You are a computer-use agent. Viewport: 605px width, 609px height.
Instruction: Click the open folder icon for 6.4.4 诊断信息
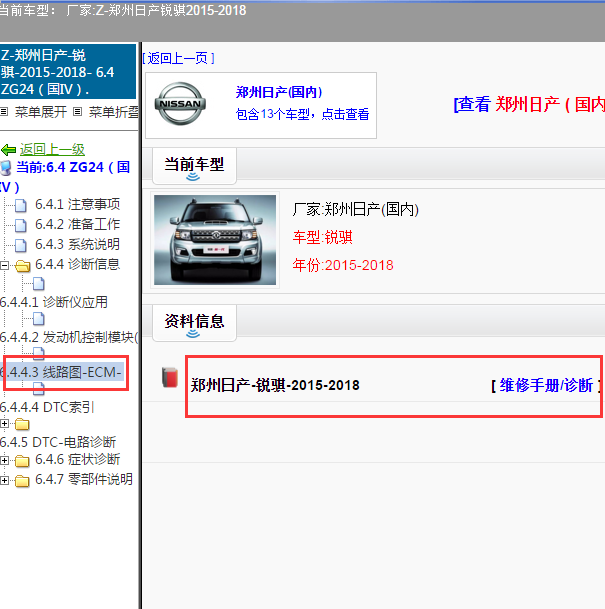coord(23,266)
